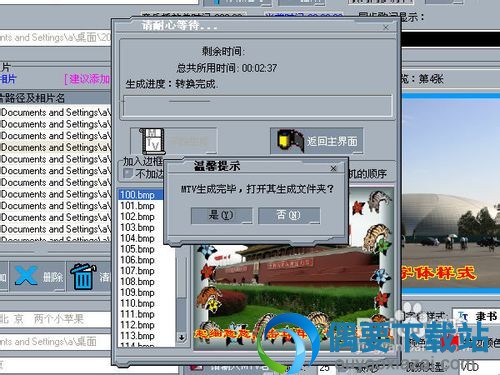Click the 返回主界面 button
The height and width of the screenshot is (375, 500).
coord(316,141)
